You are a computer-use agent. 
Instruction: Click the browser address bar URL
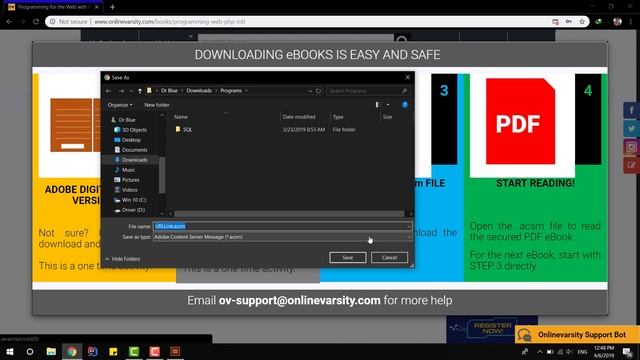pos(169,22)
